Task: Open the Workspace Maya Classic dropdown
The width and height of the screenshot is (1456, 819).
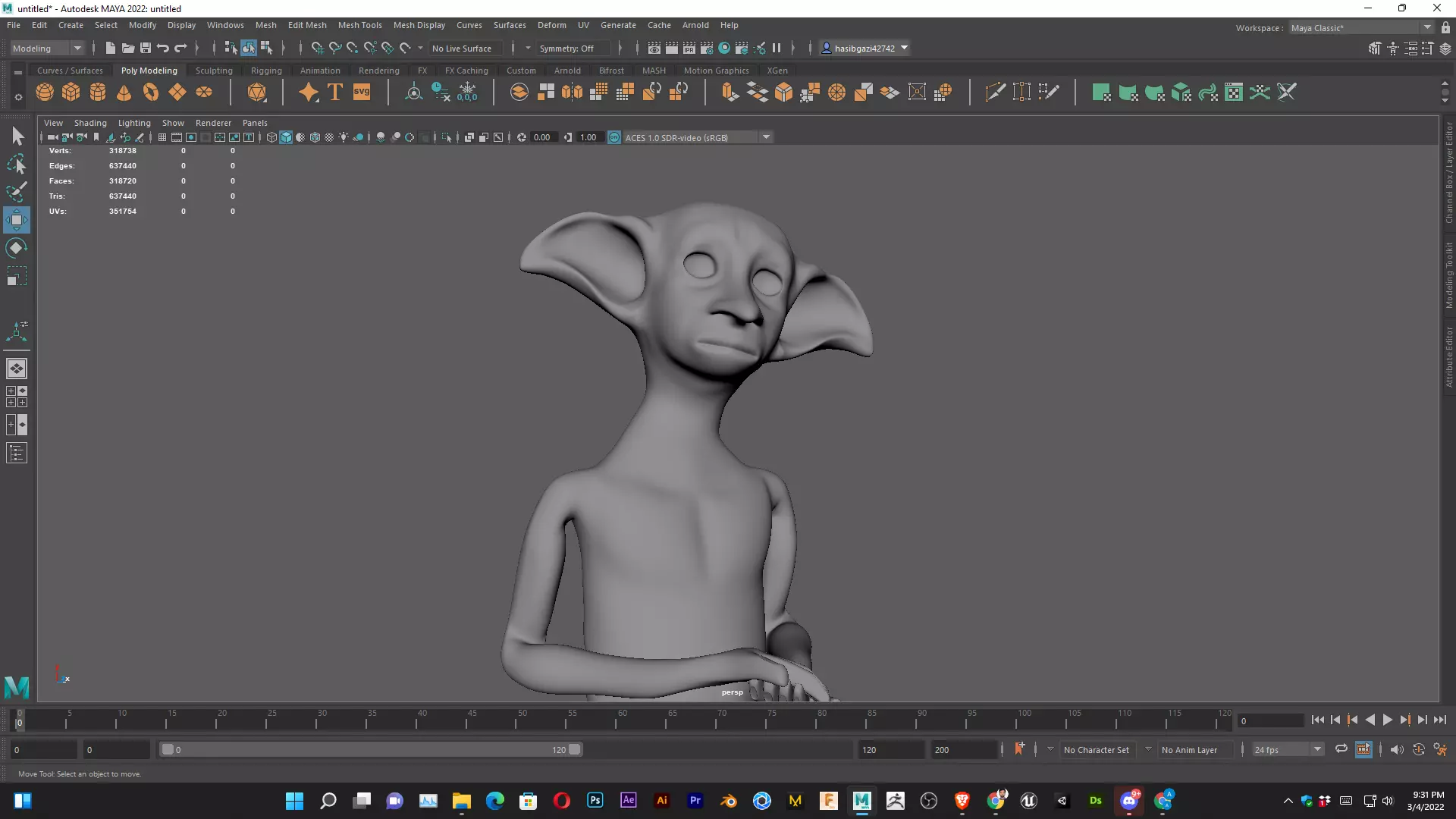Action: pos(1361,28)
